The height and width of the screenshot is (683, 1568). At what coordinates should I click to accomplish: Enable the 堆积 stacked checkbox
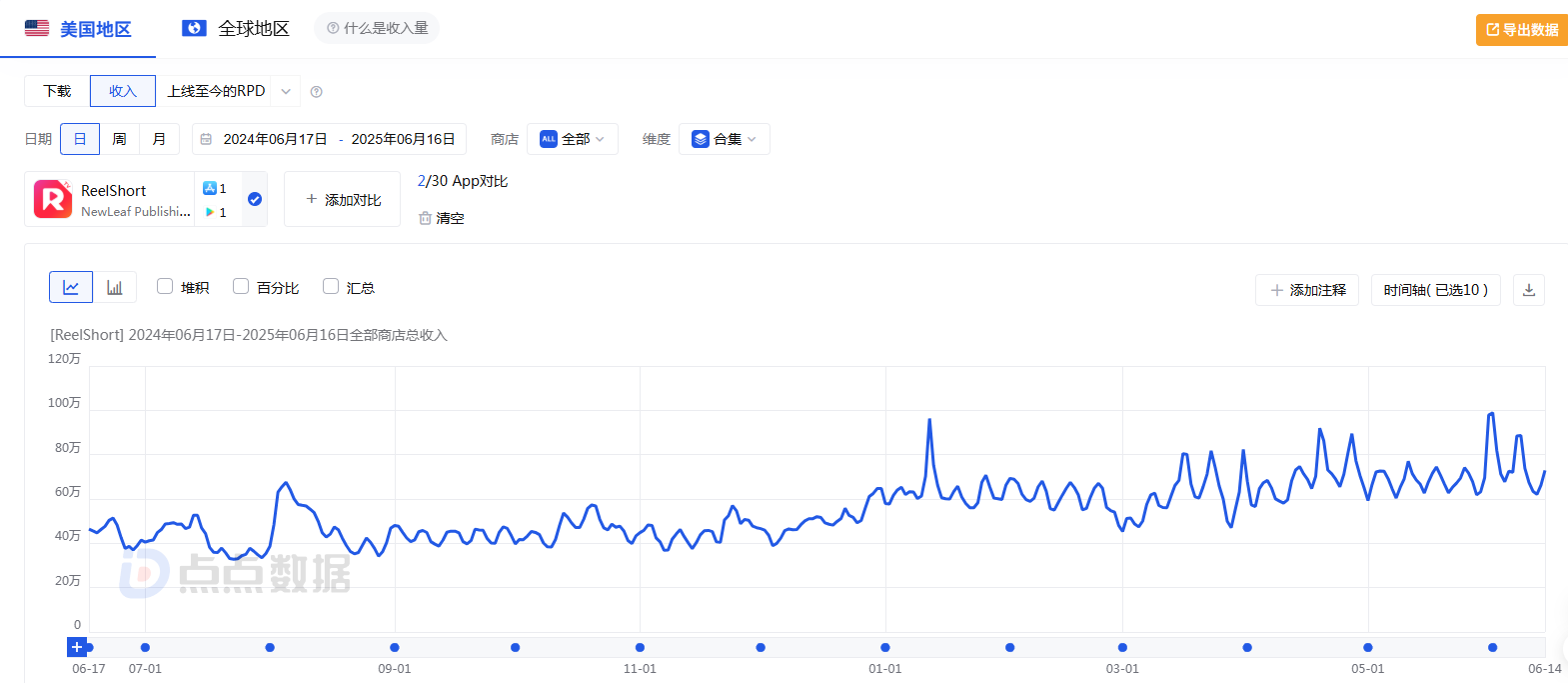click(165, 286)
